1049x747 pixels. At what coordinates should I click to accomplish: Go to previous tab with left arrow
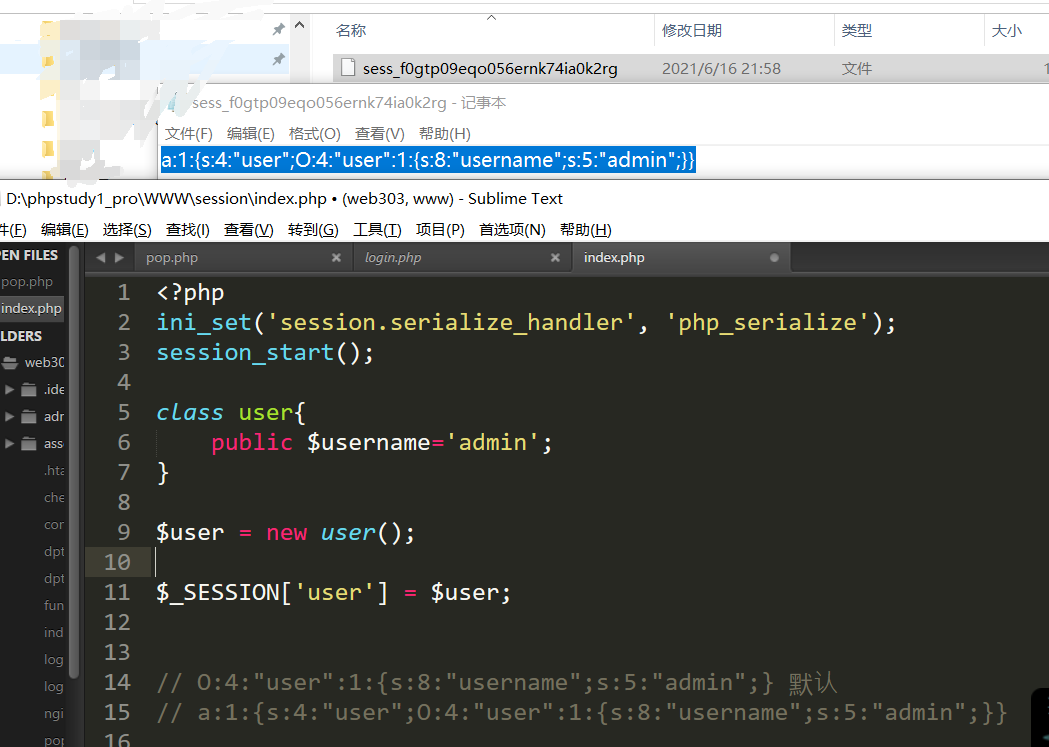pyautogui.click(x=100, y=257)
